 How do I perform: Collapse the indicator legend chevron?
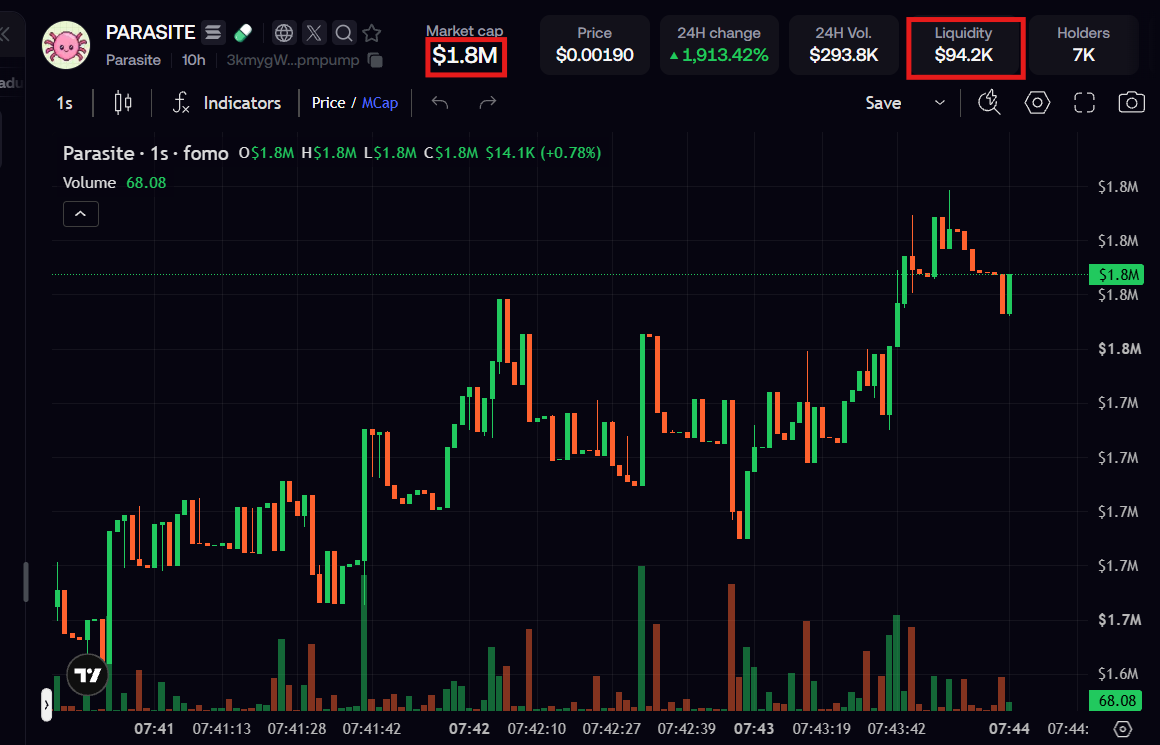tap(81, 214)
